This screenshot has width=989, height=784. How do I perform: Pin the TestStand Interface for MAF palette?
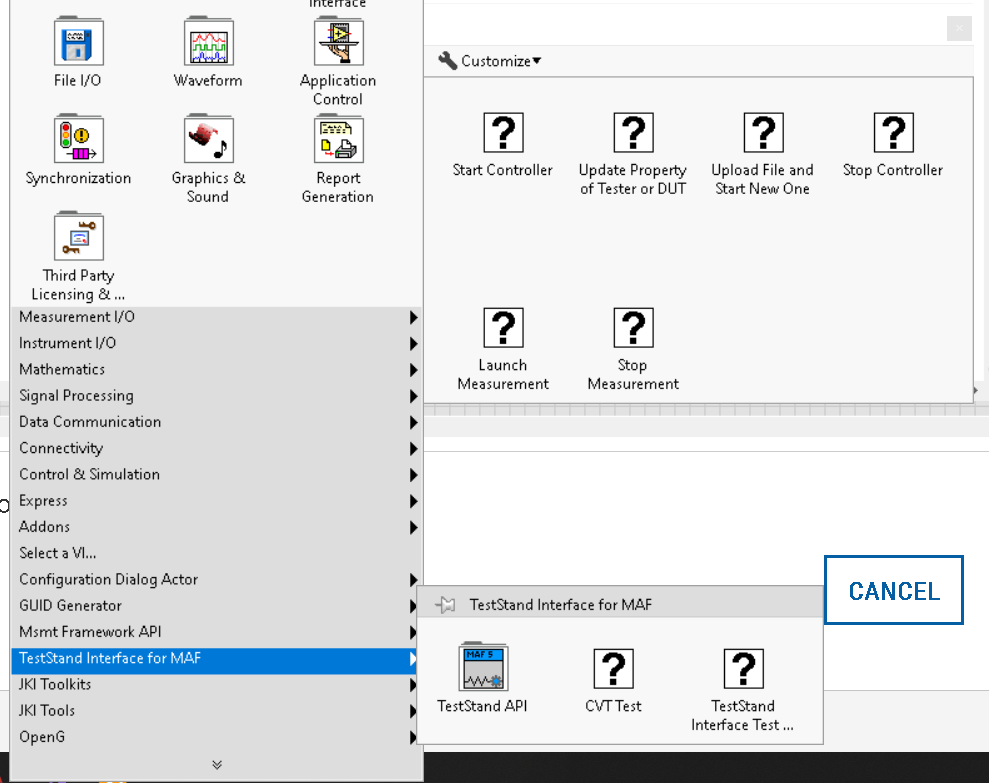coord(445,605)
